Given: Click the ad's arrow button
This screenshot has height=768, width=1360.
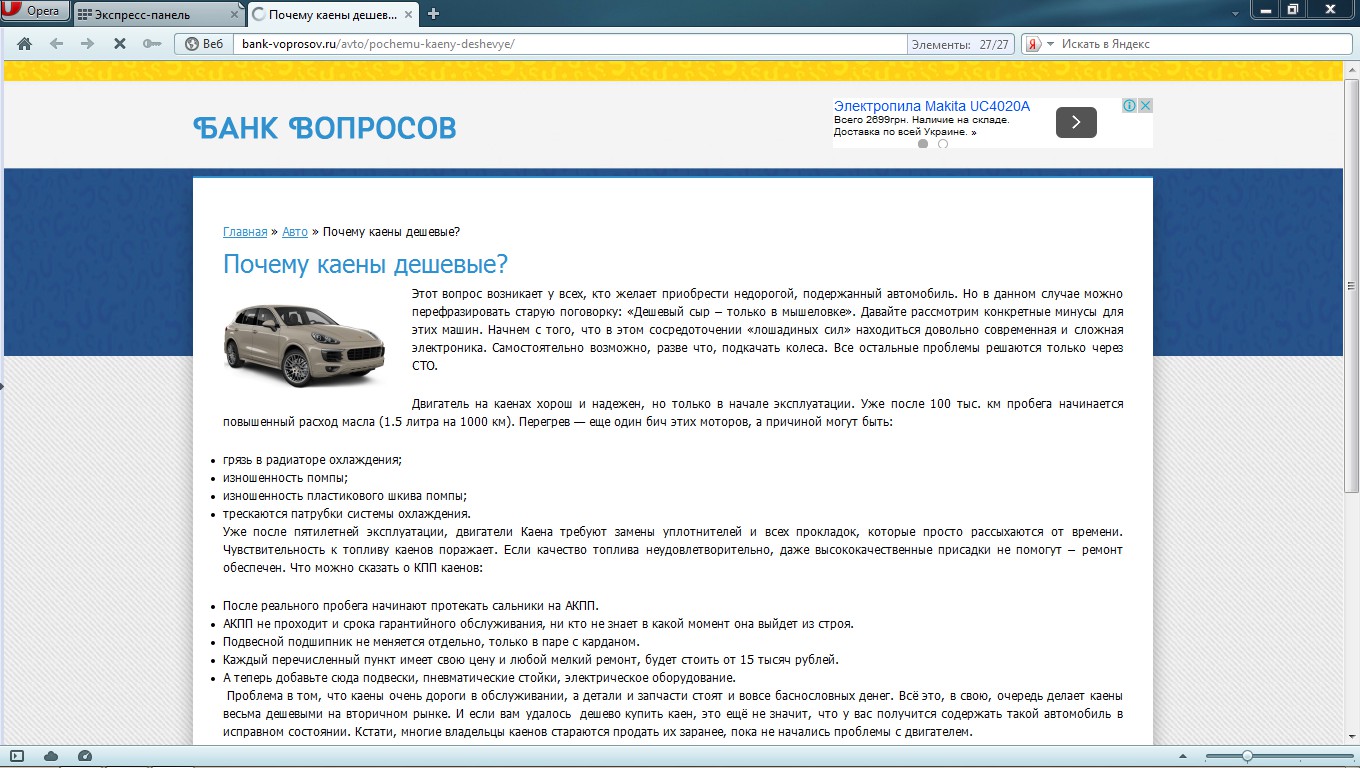Looking at the screenshot, I should pos(1076,122).
